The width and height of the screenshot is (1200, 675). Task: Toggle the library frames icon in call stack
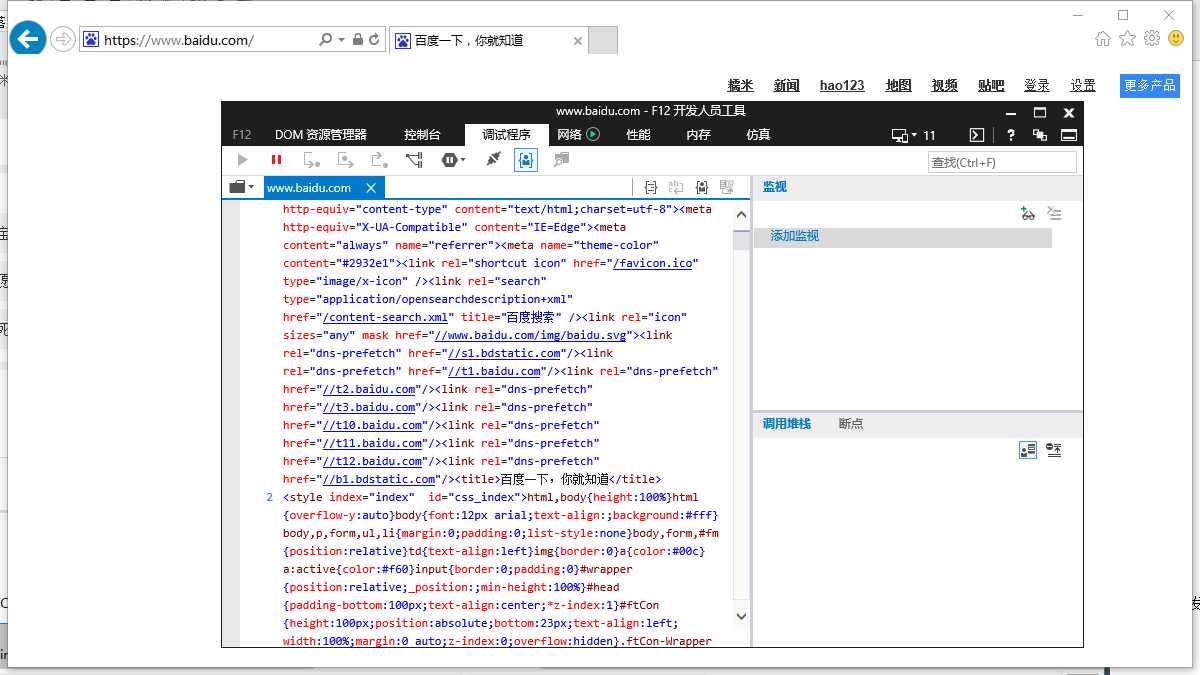point(1027,451)
